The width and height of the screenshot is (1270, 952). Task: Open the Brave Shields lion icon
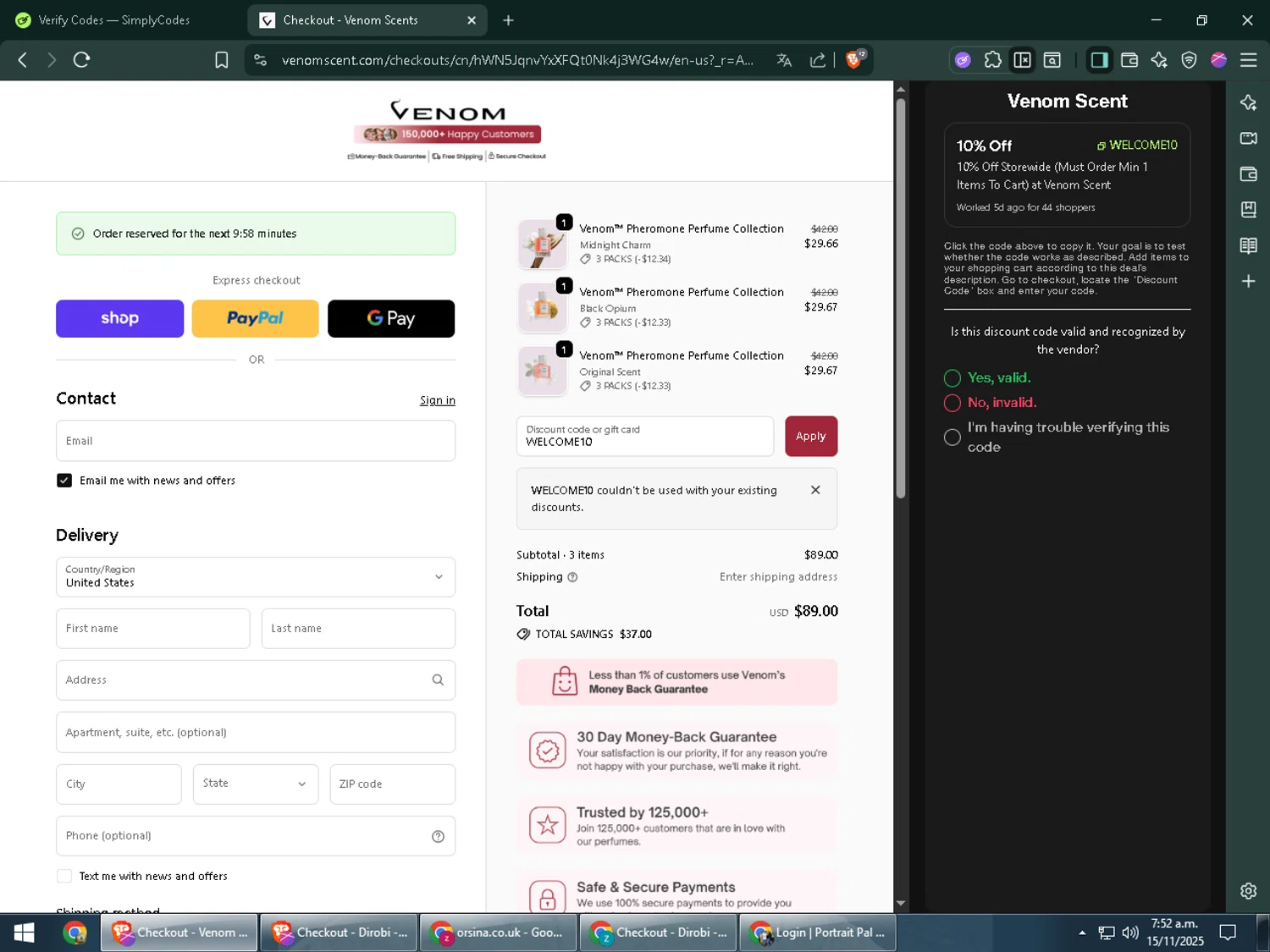click(854, 59)
